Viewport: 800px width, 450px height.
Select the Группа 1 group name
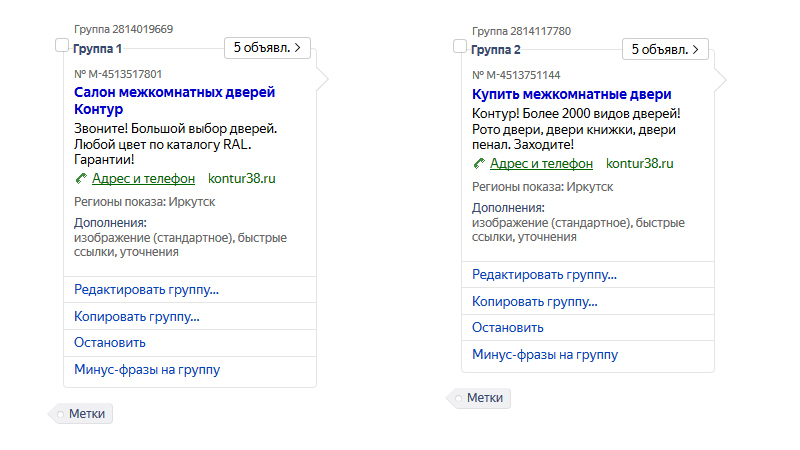pyautogui.click(x=97, y=49)
